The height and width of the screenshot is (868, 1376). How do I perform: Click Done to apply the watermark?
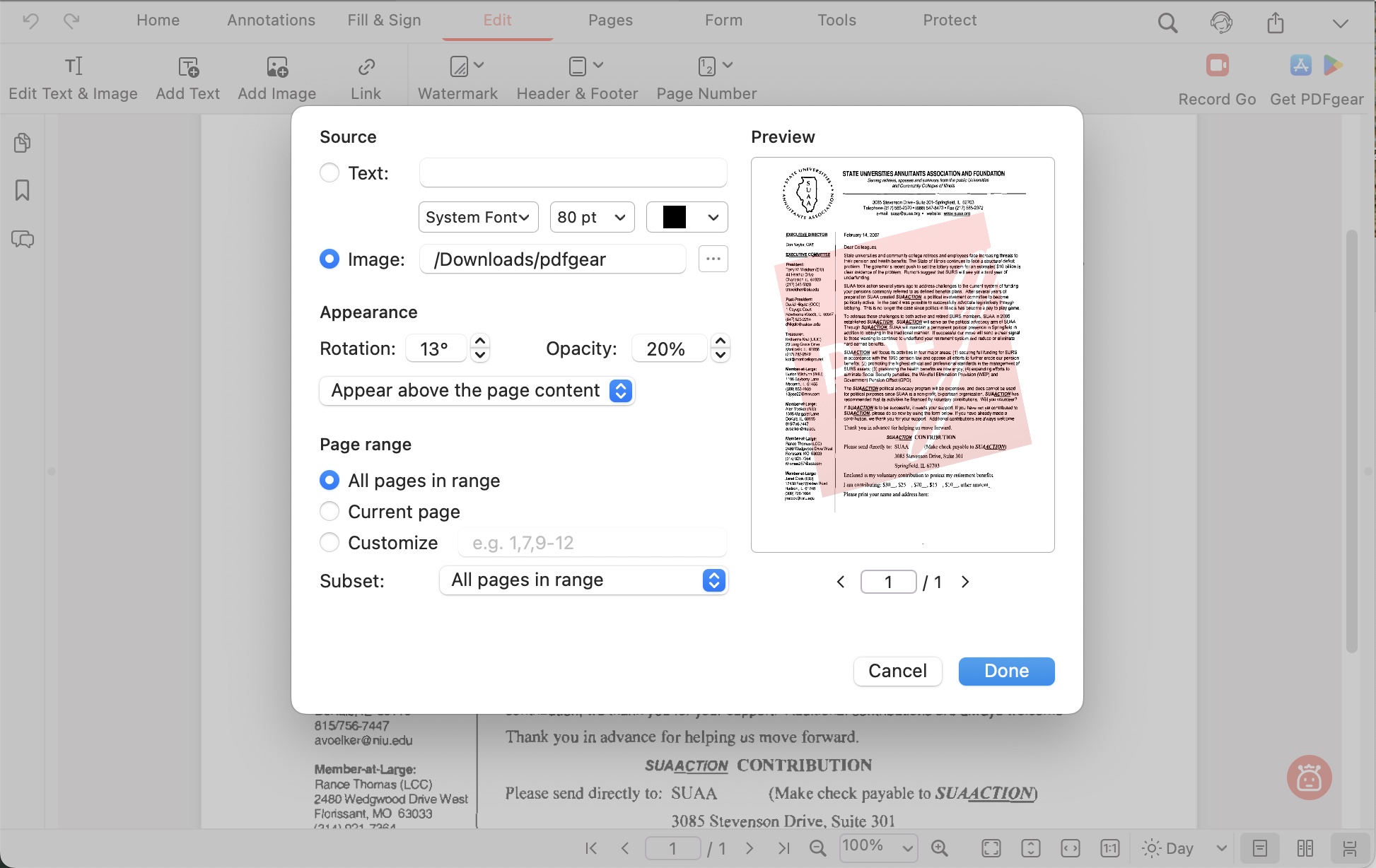[x=1005, y=671]
